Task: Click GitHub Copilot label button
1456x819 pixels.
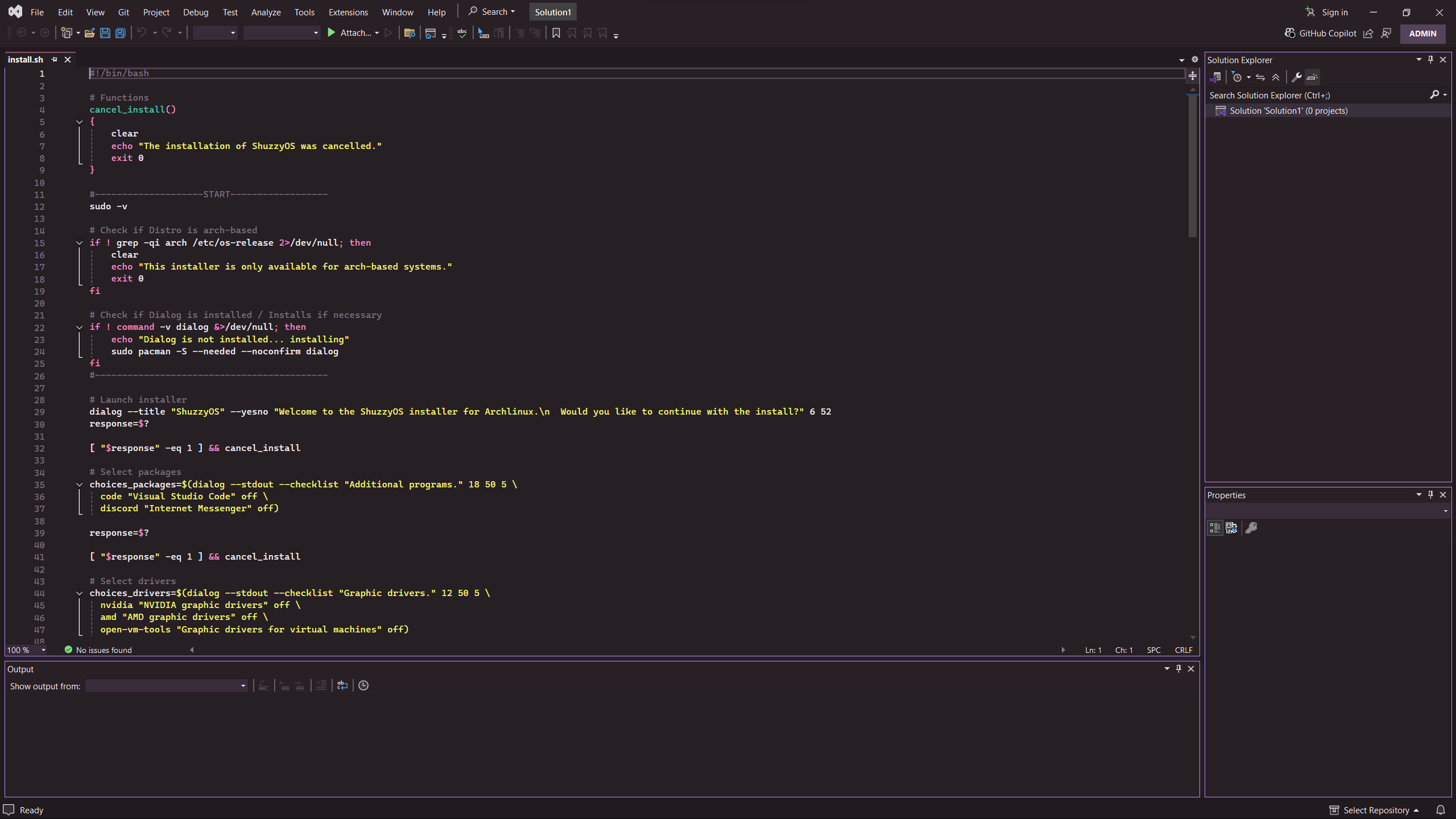Action: (x=1327, y=33)
